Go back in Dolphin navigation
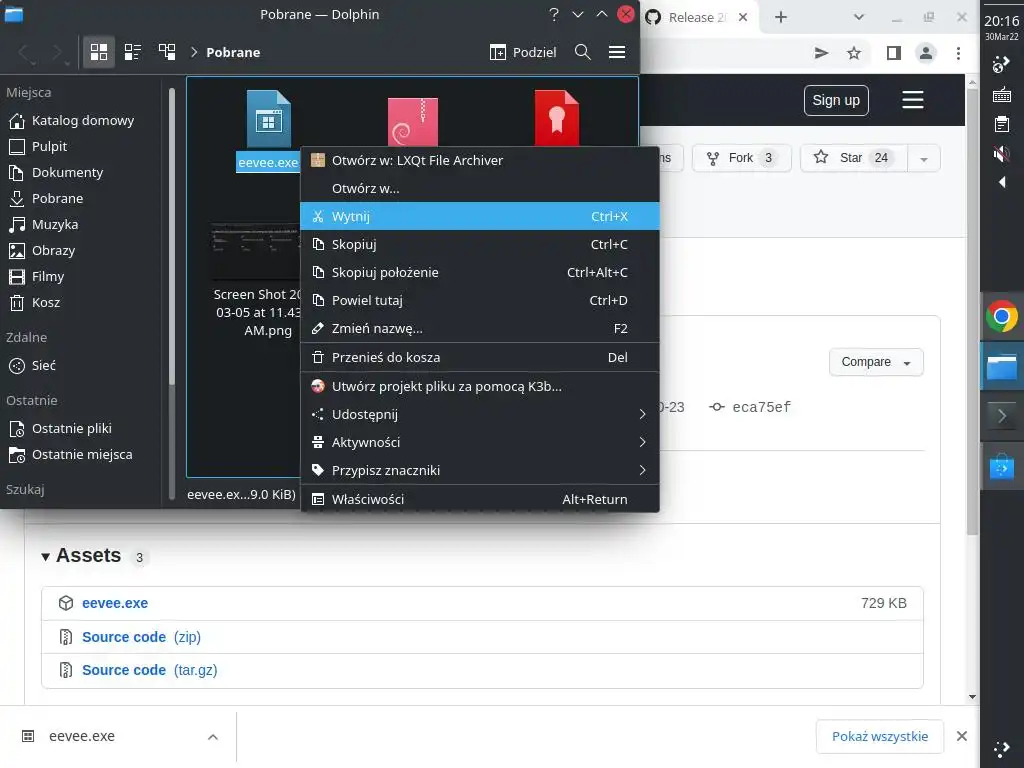 [x=25, y=52]
